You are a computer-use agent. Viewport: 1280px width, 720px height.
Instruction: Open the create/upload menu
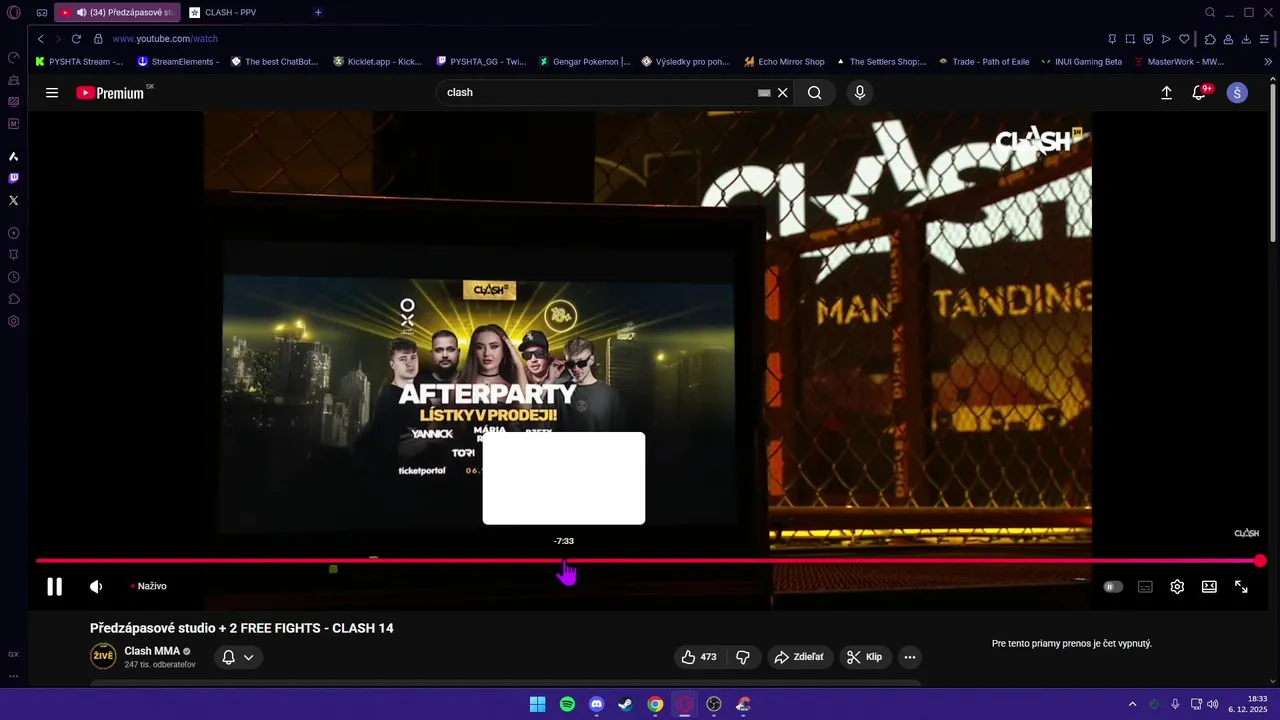coord(1166,93)
